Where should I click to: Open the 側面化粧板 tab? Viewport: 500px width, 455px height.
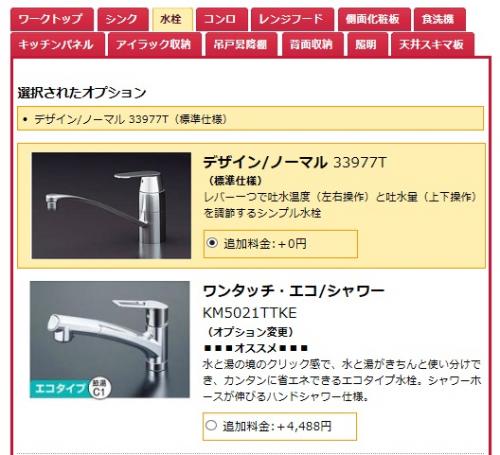tap(374, 19)
